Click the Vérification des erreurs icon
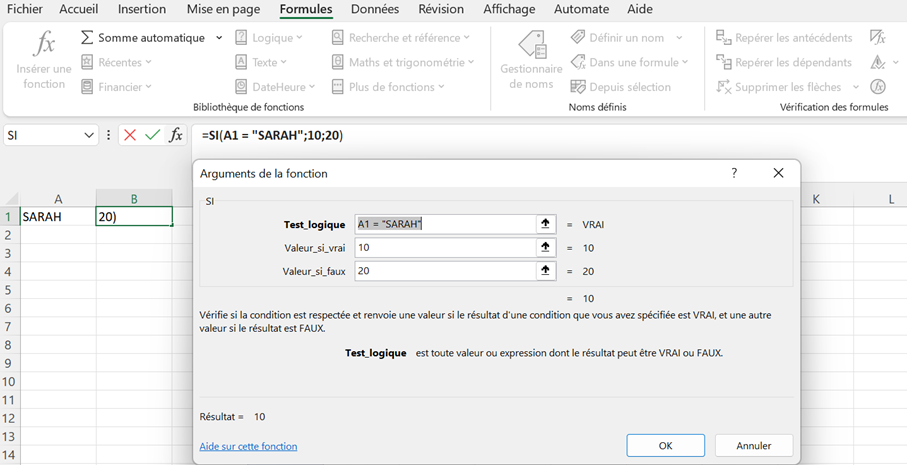Screen dimensions: 907x465 click(x=878, y=62)
